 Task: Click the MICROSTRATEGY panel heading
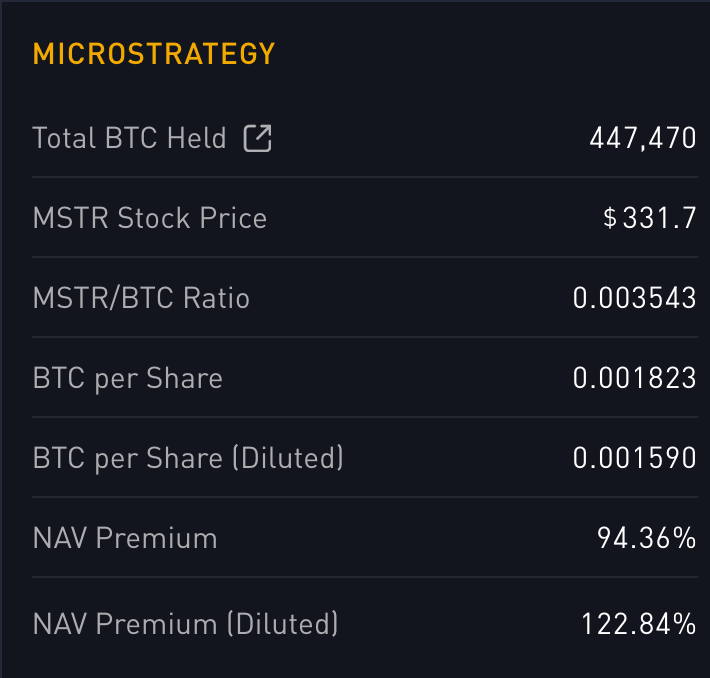click(x=154, y=54)
